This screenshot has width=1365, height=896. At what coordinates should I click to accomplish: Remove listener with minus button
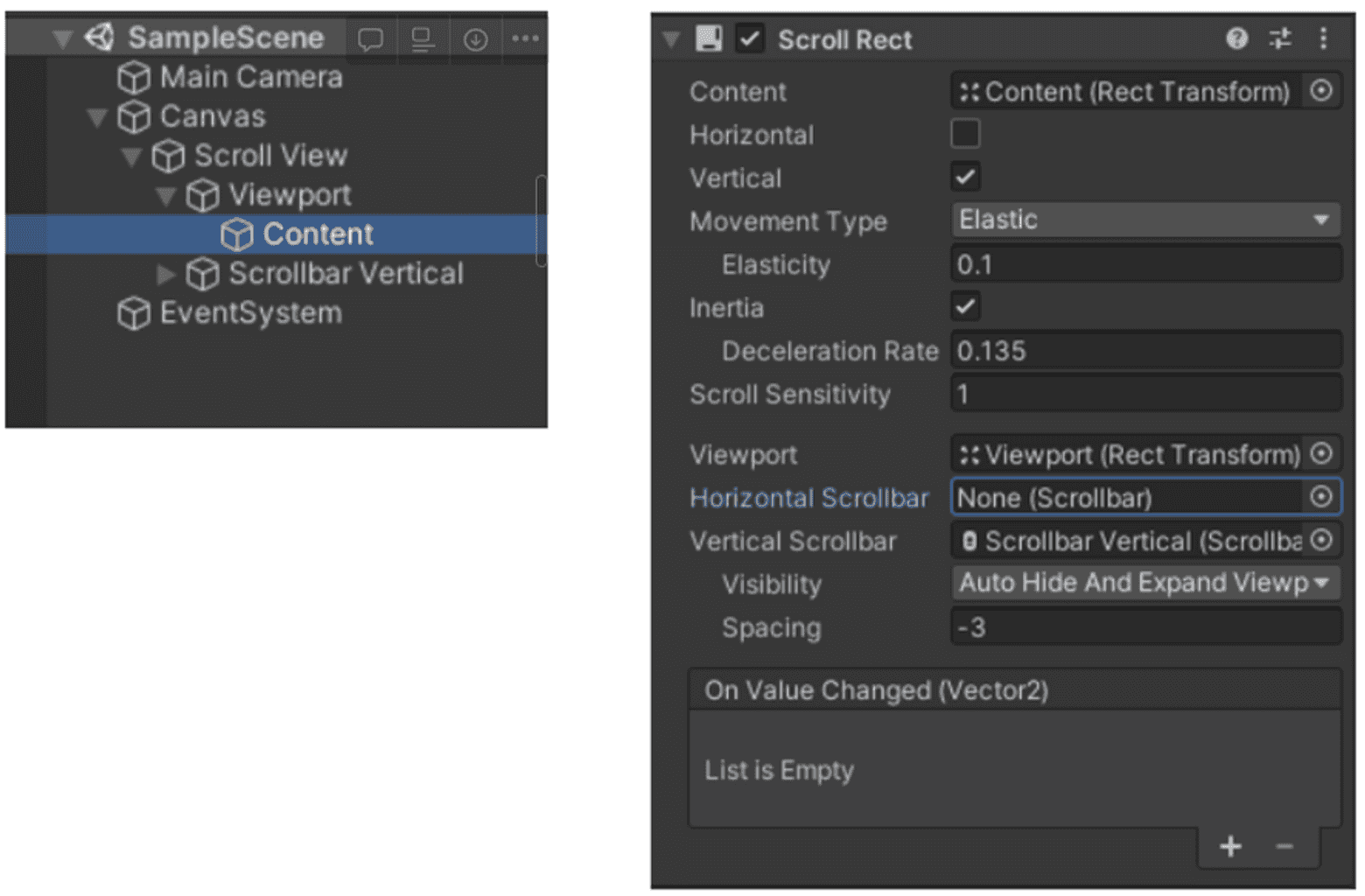[x=1284, y=846]
